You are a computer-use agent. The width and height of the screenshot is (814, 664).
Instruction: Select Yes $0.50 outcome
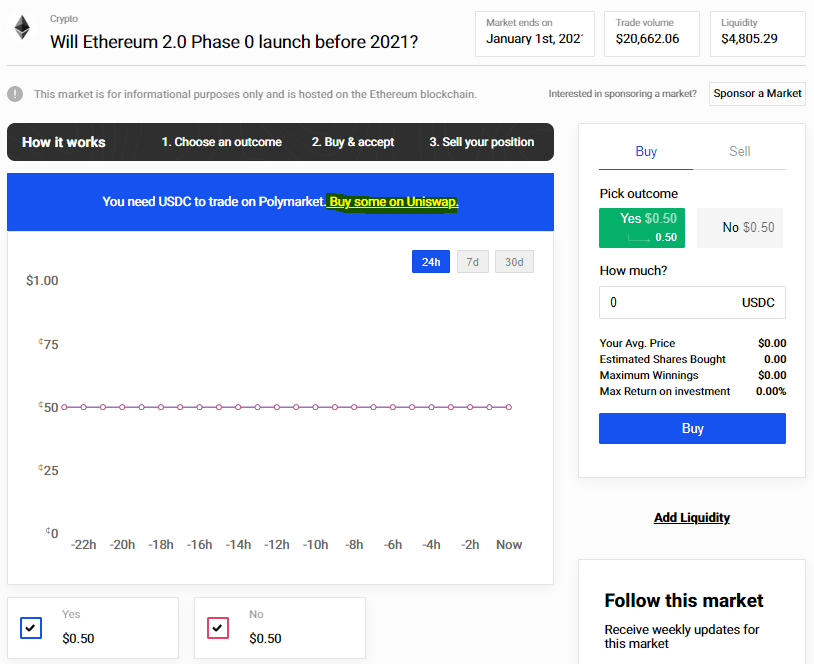(640, 227)
